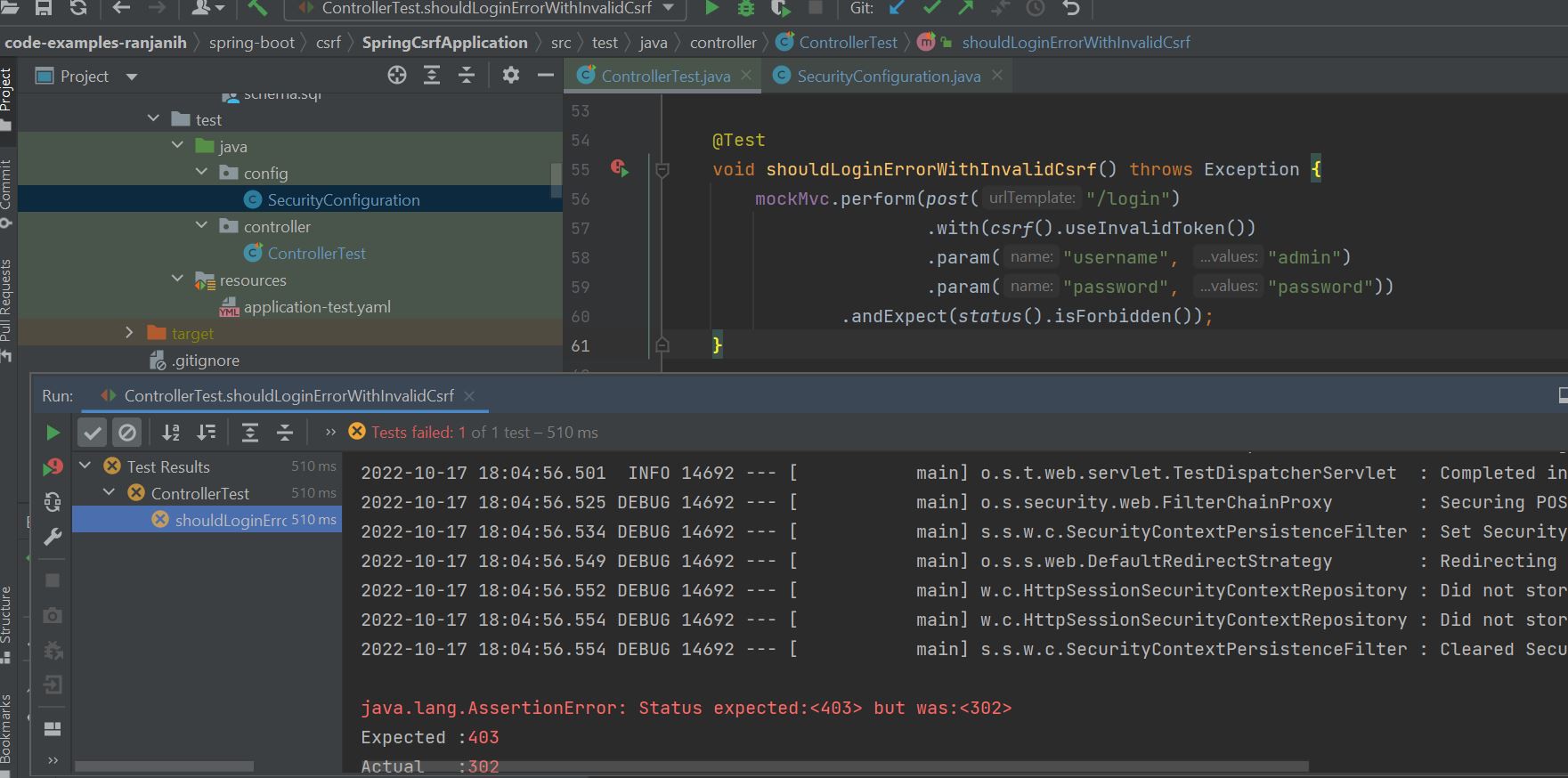1568x778 pixels.
Task: Commit changes with Git checkmark icon
Action: coord(931,8)
